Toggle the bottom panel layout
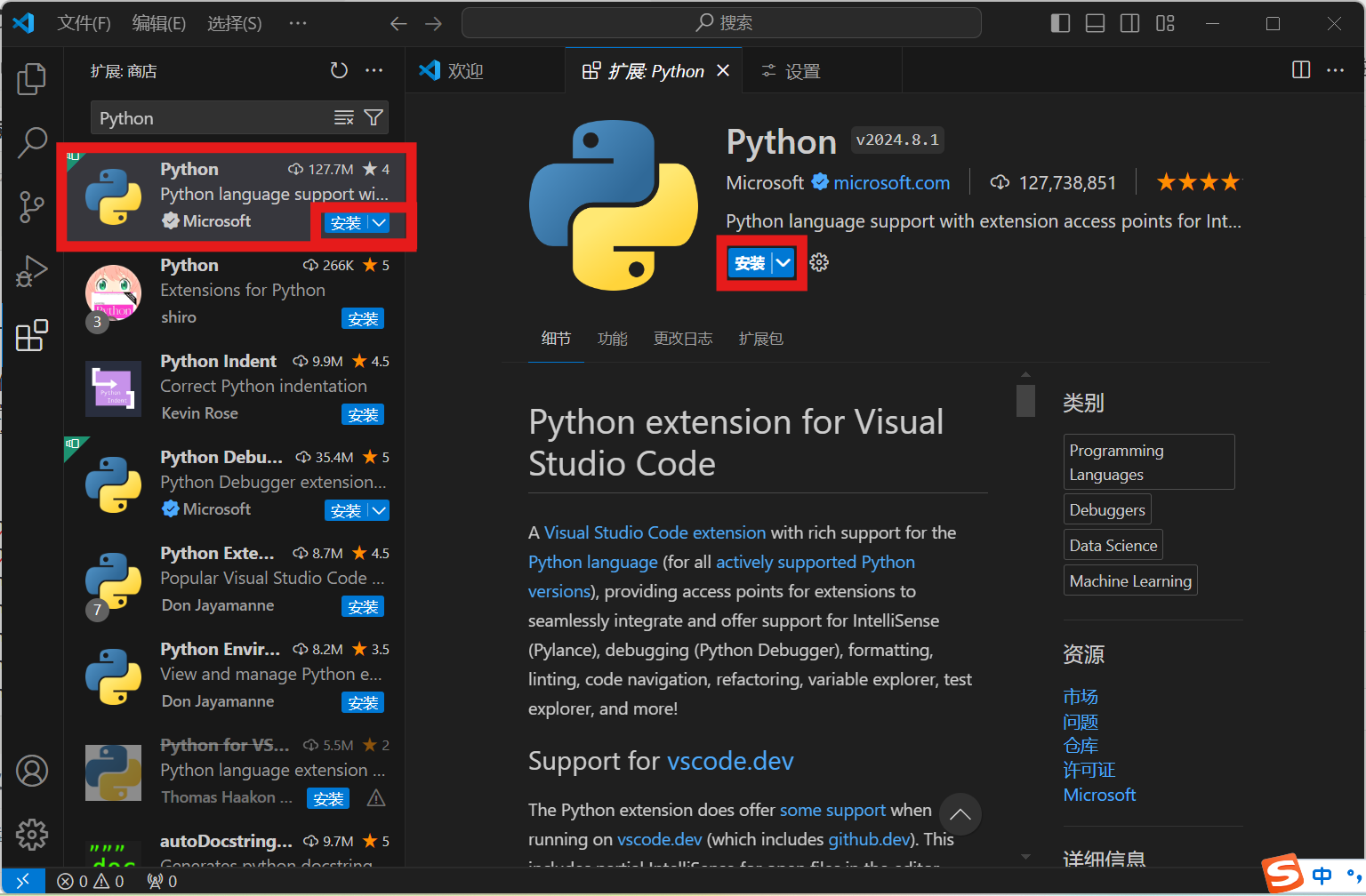Image resolution: width=1366 pixels, height=896 pixels. (1095, 23)
